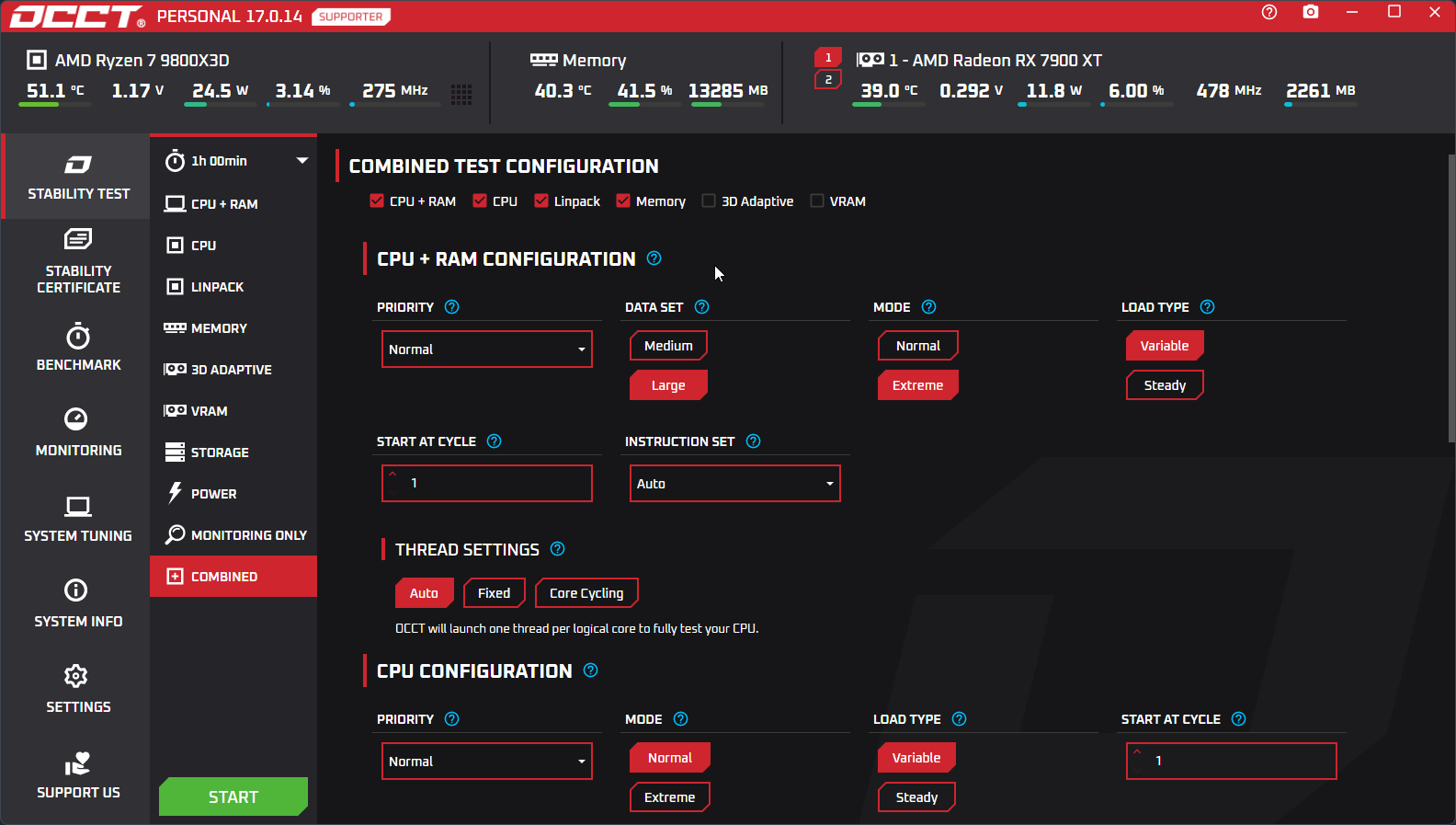This screenshot has width=1456, height=825.
Task: Uncheck CPU + RAM in combined test
Action: pyautogui.click(x=377, y=201)
